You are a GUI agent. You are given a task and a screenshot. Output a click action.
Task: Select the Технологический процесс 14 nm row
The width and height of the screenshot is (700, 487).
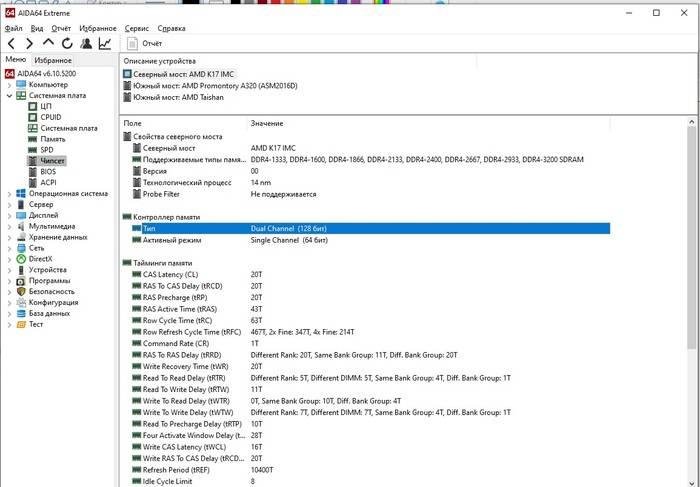(x=371, y=183)
